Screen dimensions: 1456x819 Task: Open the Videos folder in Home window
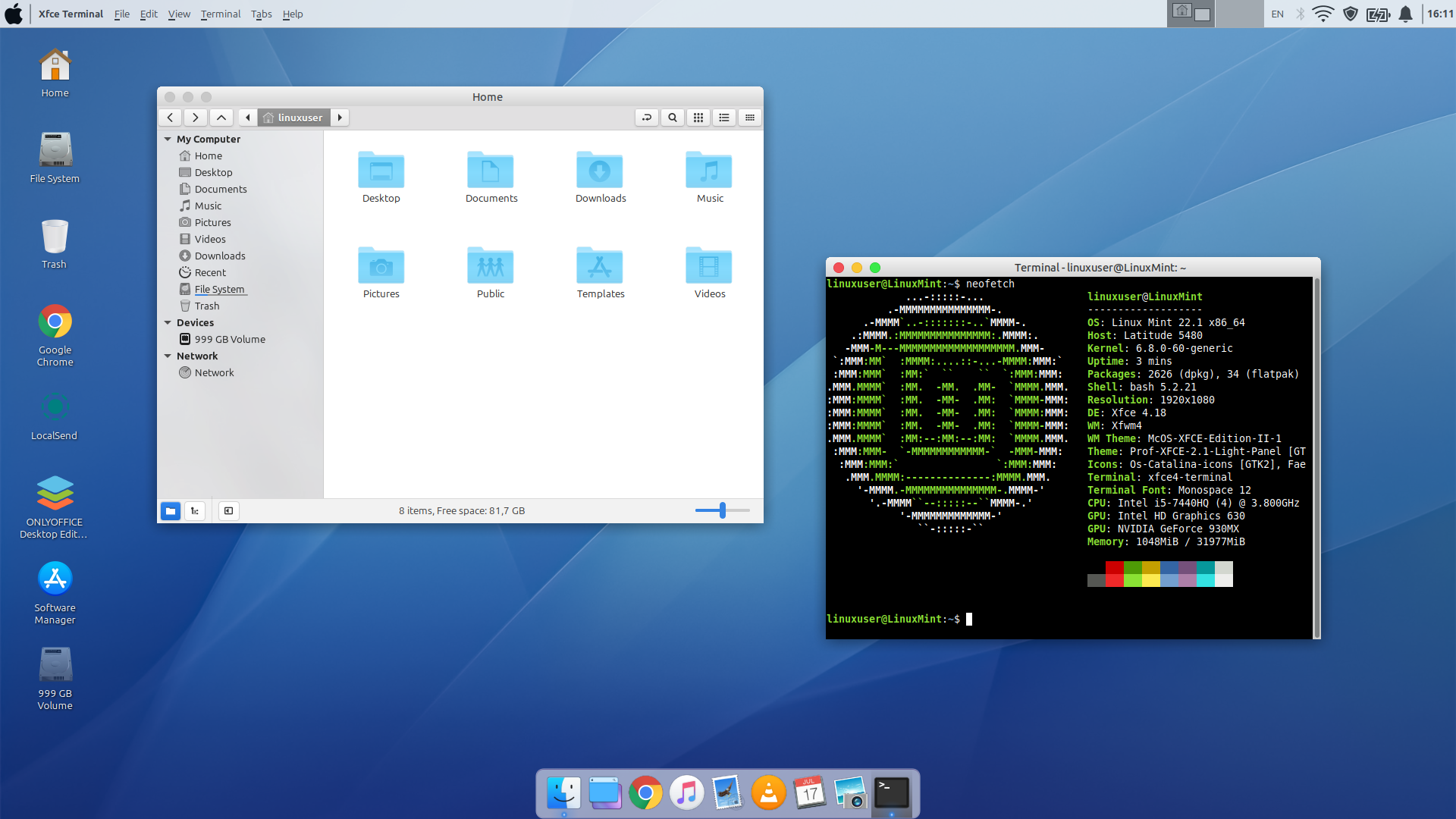(709, 273)
